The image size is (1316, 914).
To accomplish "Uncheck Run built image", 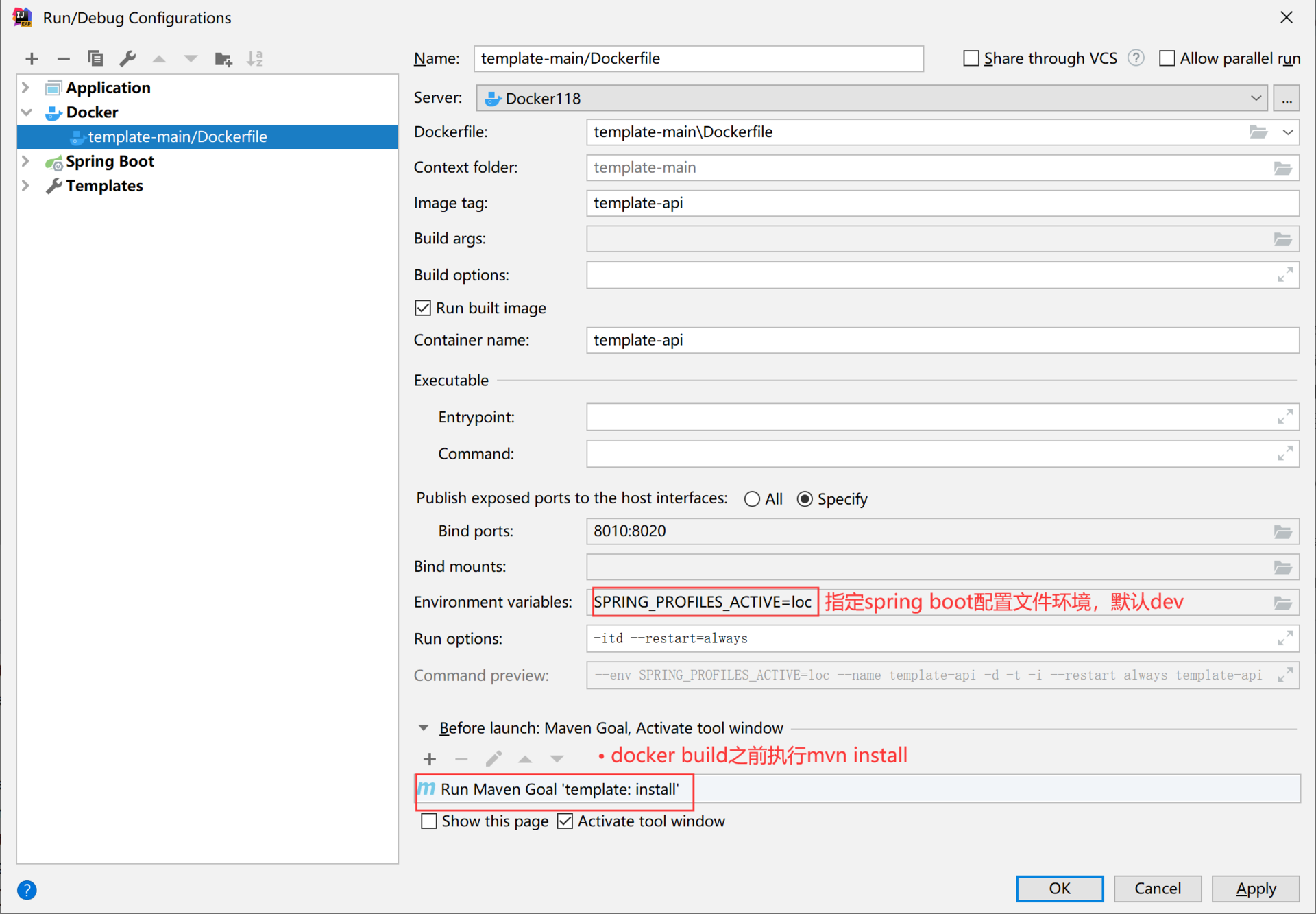I will (x=424, y=309).
